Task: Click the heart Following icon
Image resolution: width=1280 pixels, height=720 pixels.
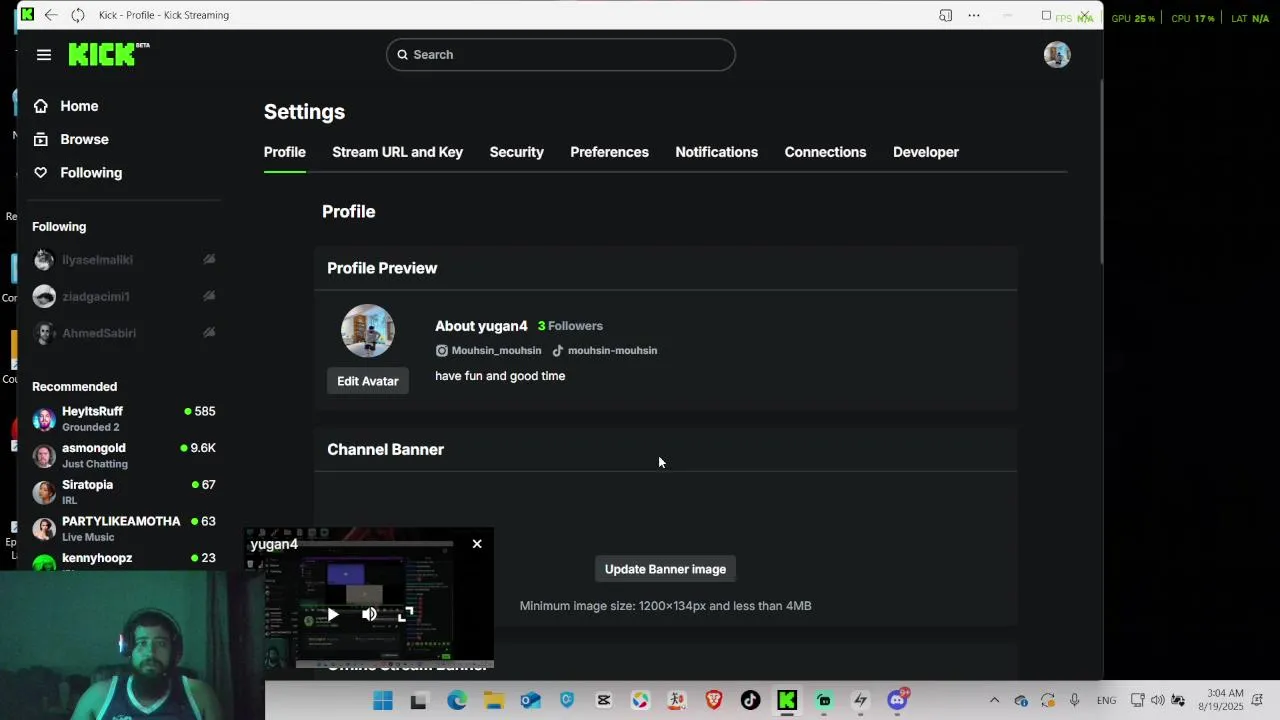Action: pyautogui.click(x=40, y=173)
